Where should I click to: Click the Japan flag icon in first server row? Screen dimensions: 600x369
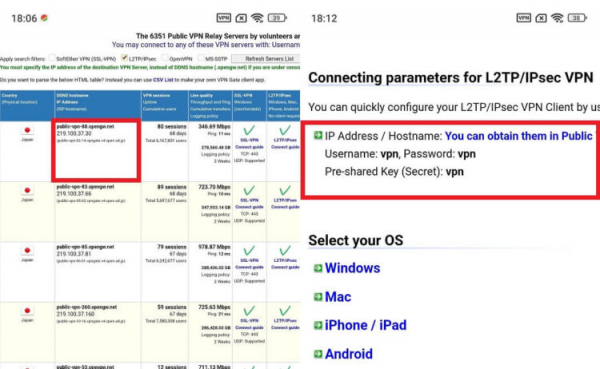(27, 130)
